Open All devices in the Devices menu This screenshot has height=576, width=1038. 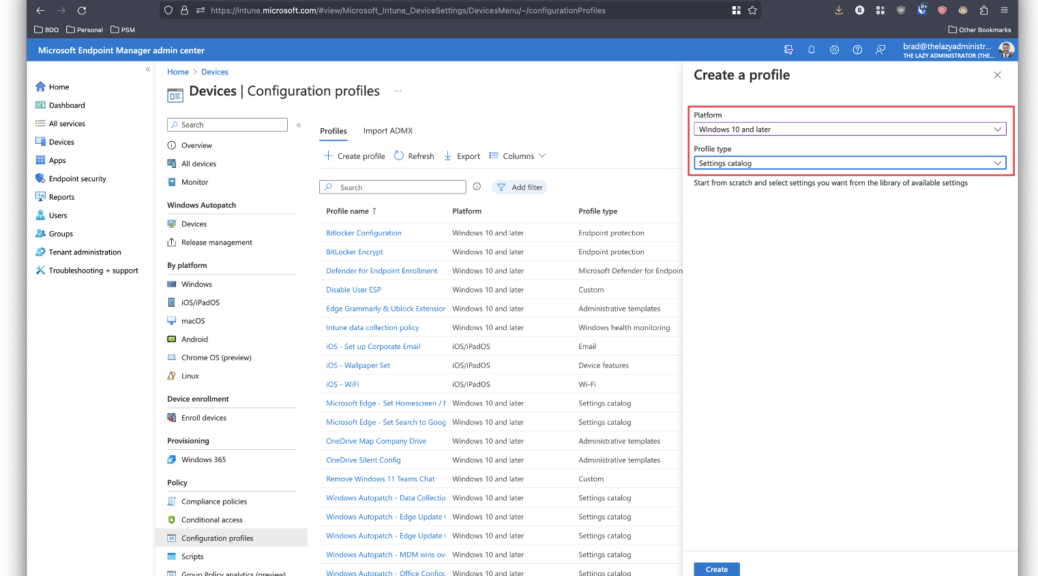pyautogui.click(x=199, y=164)
